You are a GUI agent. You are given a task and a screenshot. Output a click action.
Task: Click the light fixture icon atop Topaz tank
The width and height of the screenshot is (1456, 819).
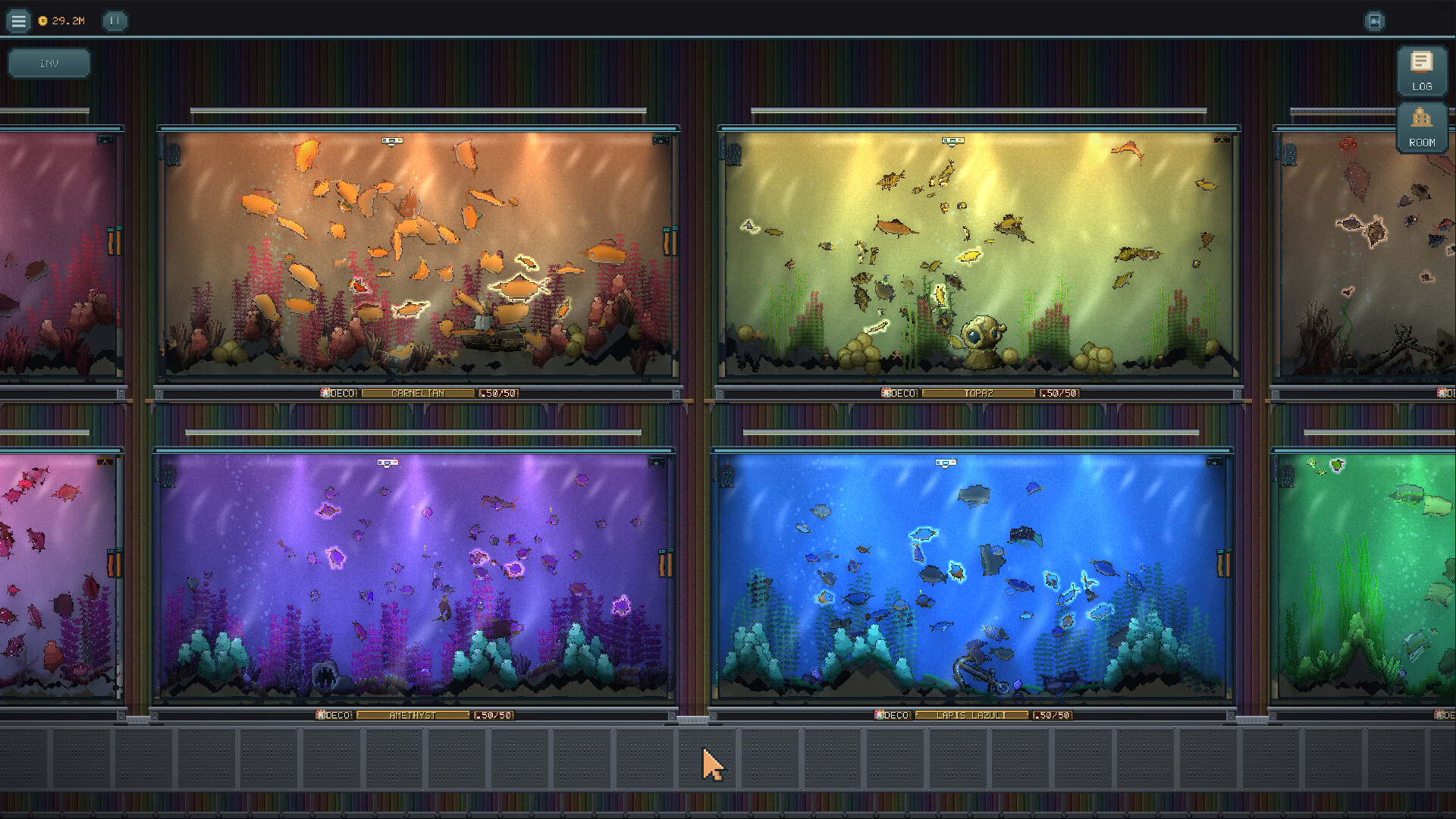click(x=952, y=141)
